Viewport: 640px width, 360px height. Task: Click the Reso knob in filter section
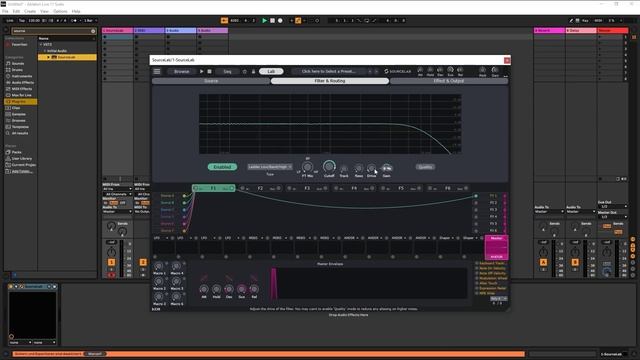(x=358, y=168)
